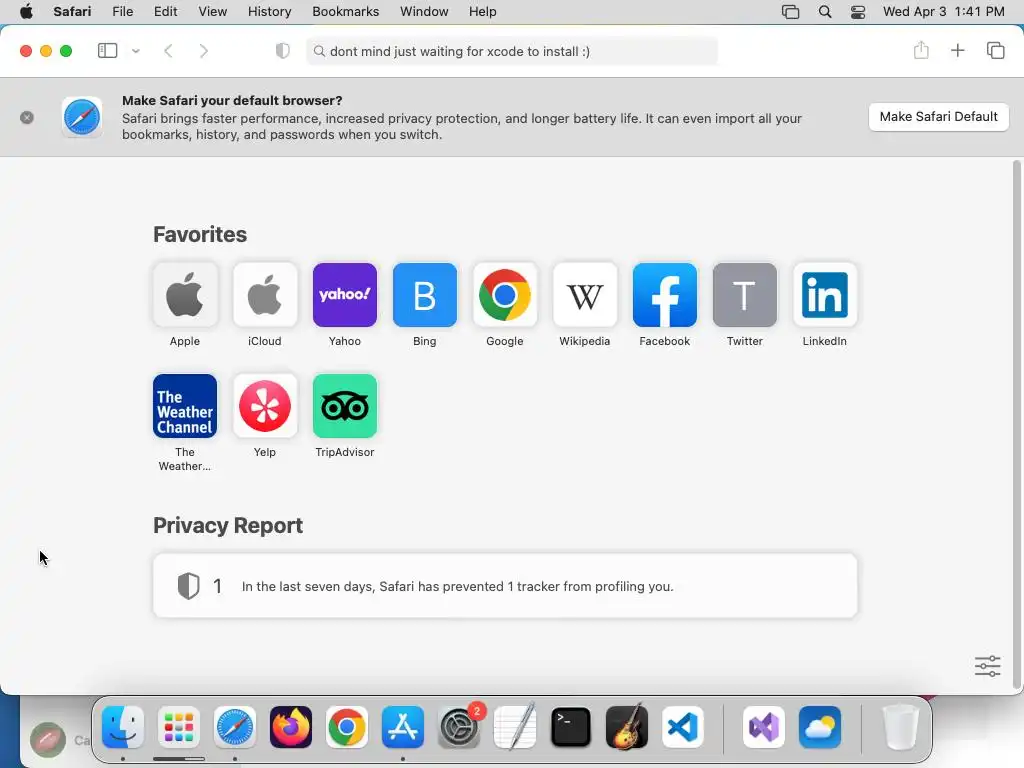Expand the tab group dropdown arrow
This screenshot has height=768, width=1024.
point(136,51)
